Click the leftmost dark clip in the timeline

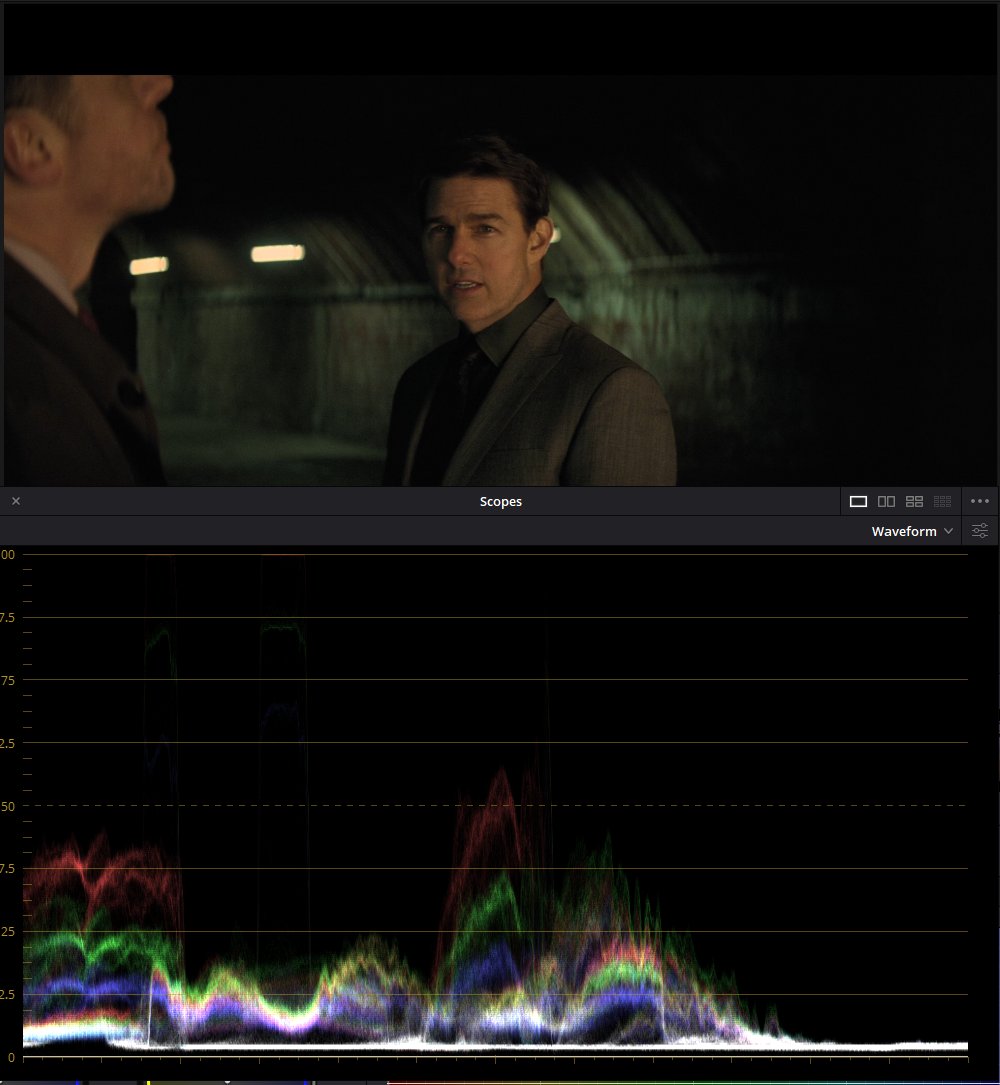(40, 1079)
